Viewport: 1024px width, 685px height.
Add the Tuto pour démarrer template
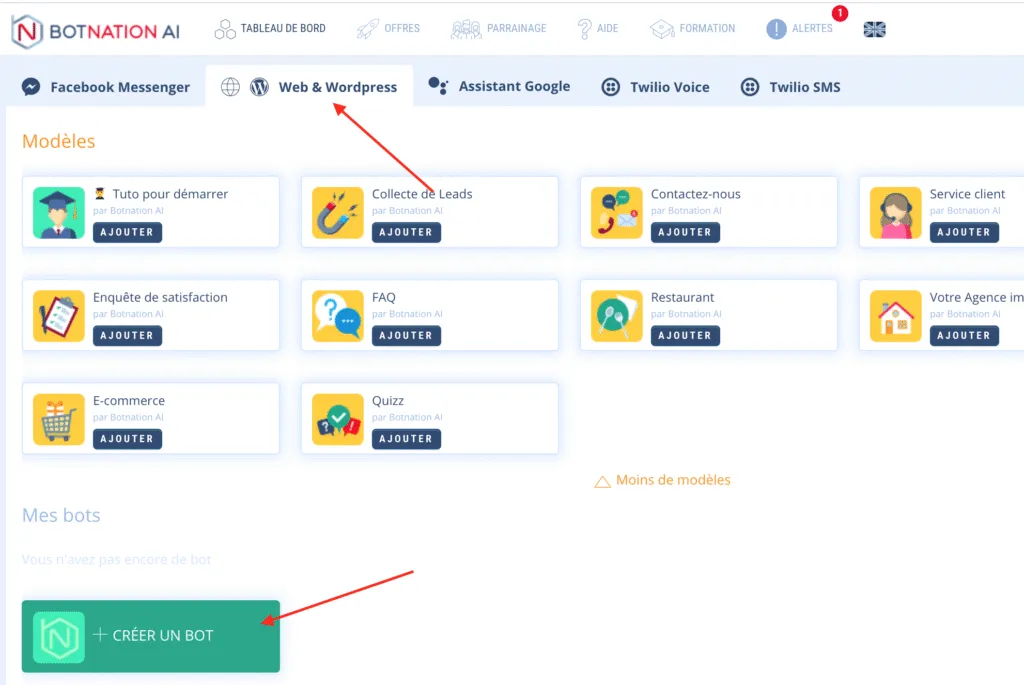[127, 232]
